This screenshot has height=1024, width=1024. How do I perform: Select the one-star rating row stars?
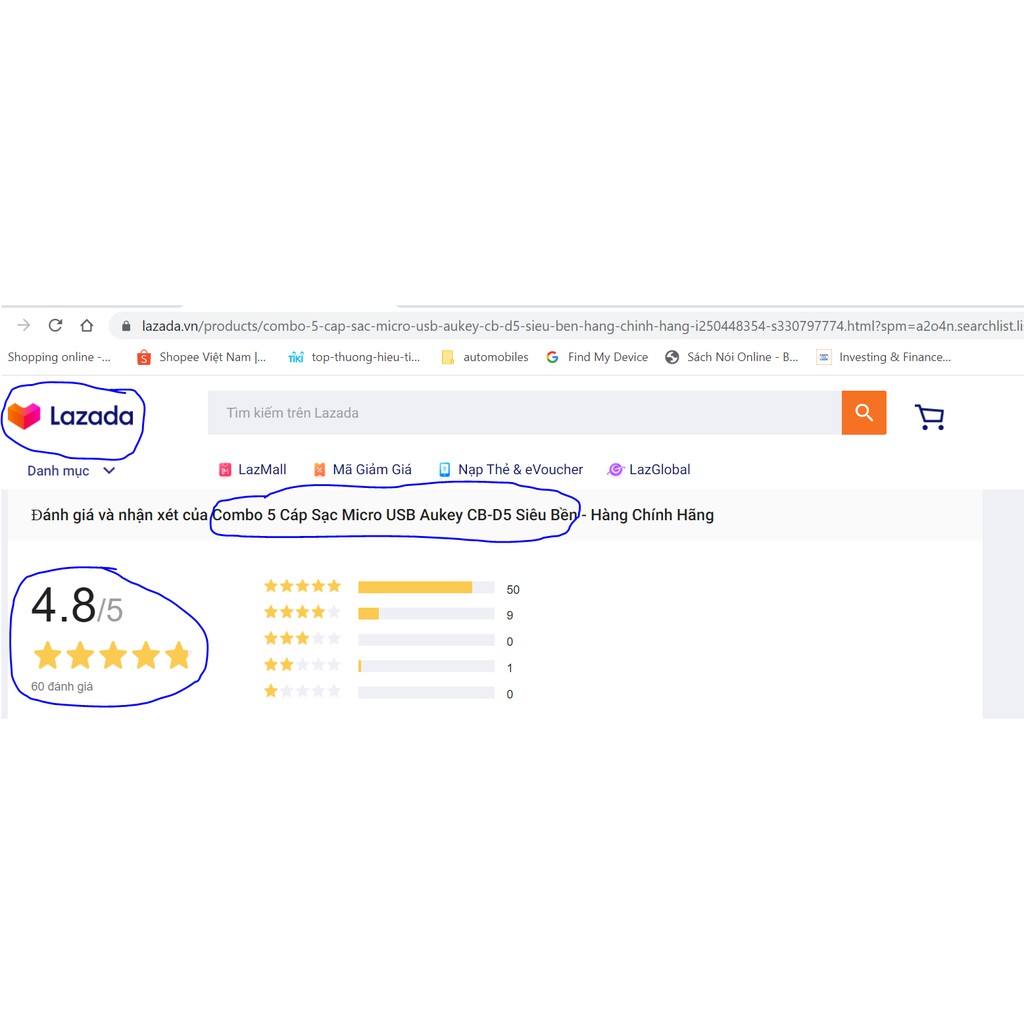302,691
